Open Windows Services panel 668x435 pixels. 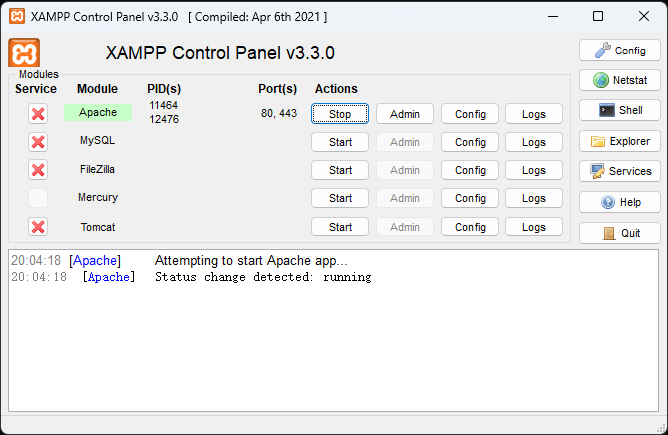point(620,171)
